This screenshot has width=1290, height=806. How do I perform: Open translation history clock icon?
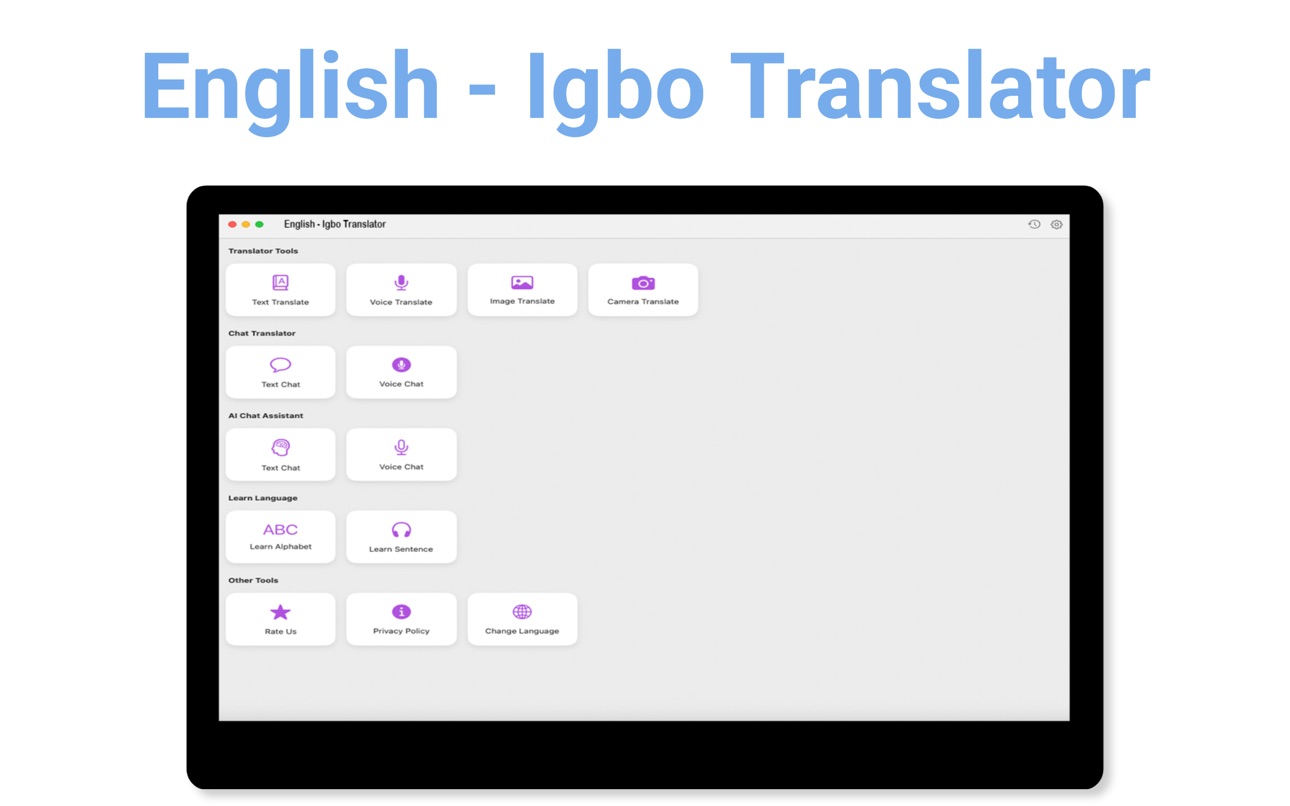coord(1034,224)
